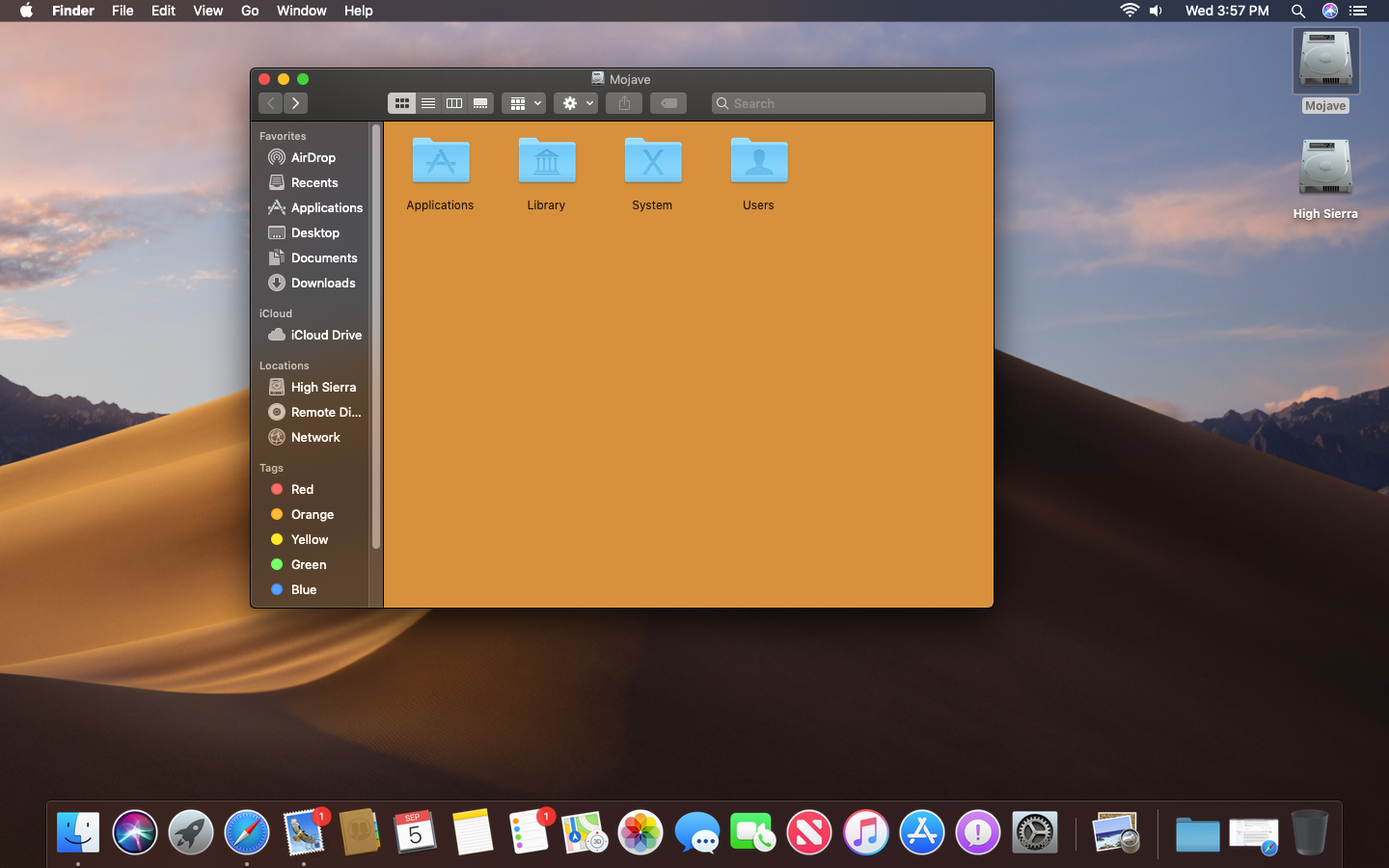This screenshot has height=868, width=1389.
Task: Select the System folder icon
Action: 653,161
